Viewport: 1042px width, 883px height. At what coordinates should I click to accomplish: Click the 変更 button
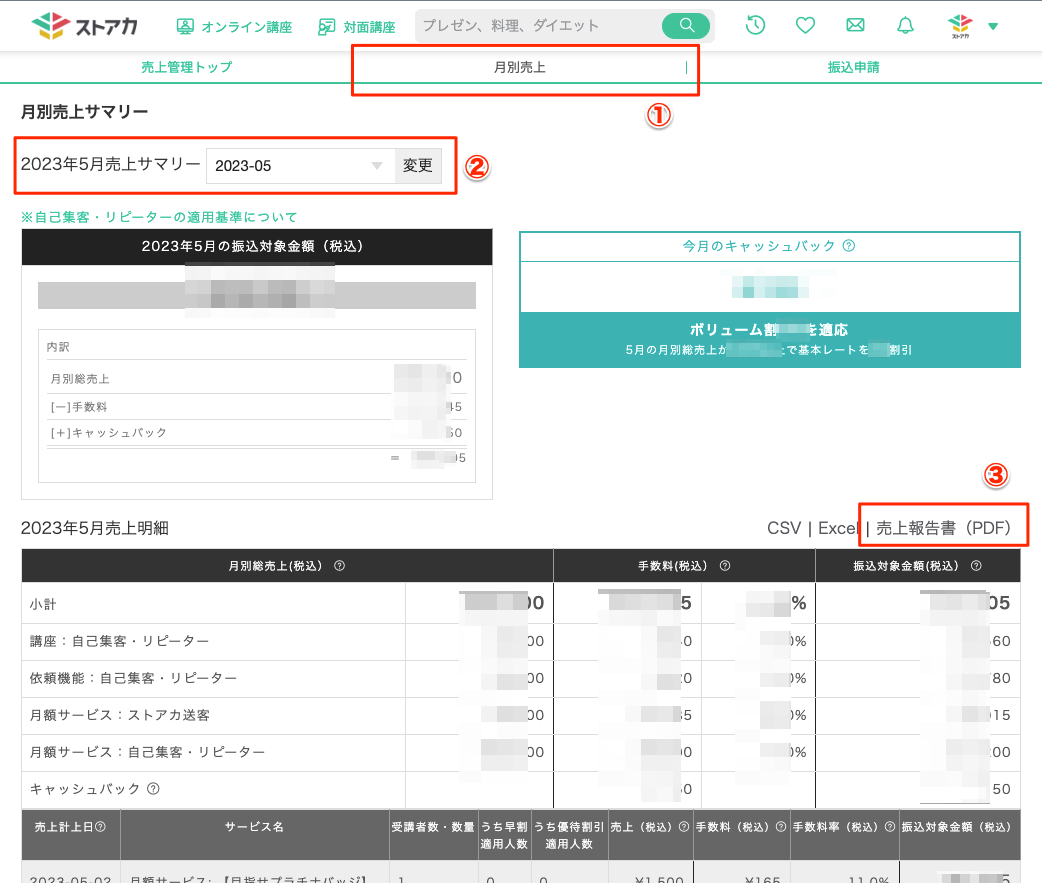click(x=418, y=165)
